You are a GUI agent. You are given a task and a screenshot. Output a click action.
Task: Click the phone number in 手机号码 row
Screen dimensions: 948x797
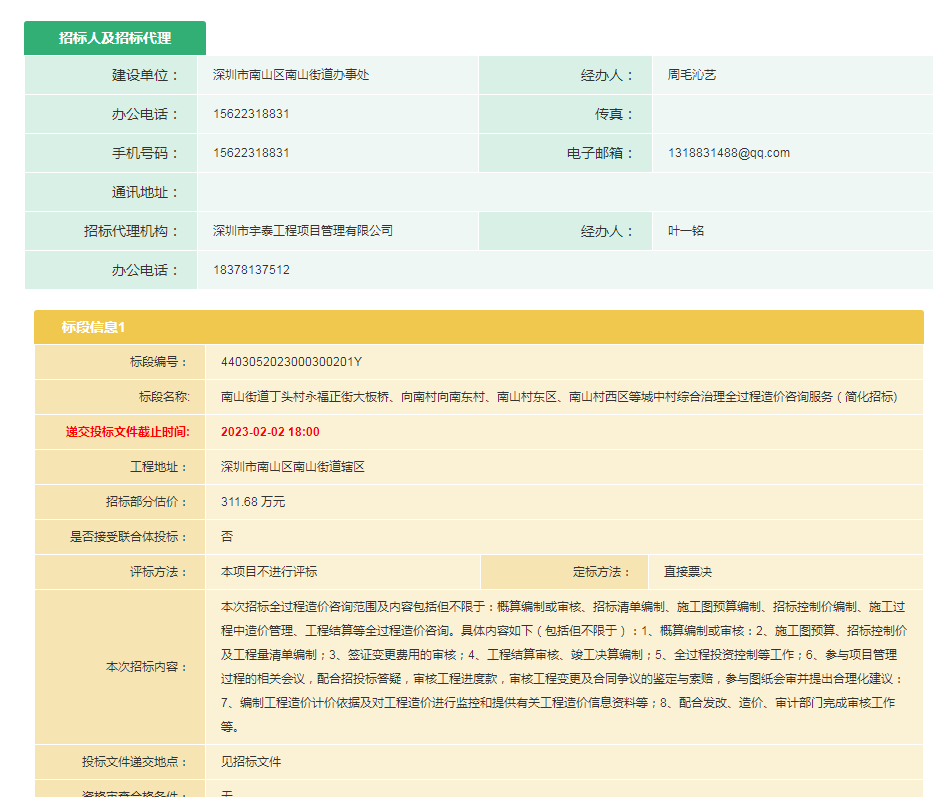click(x=251, y=153)
